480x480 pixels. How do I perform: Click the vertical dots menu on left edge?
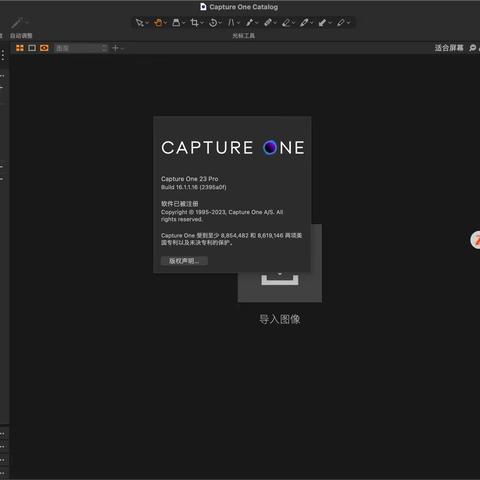[x=3, y=55]
